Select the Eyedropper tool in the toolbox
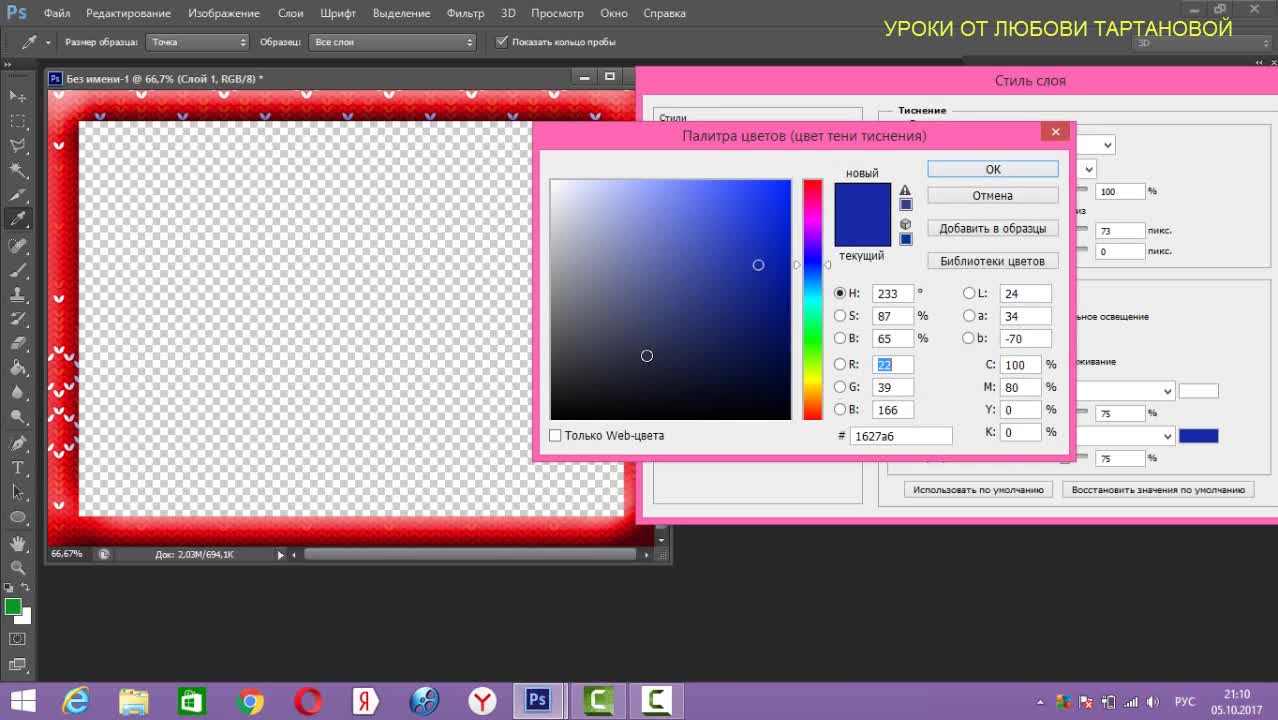 18,220
